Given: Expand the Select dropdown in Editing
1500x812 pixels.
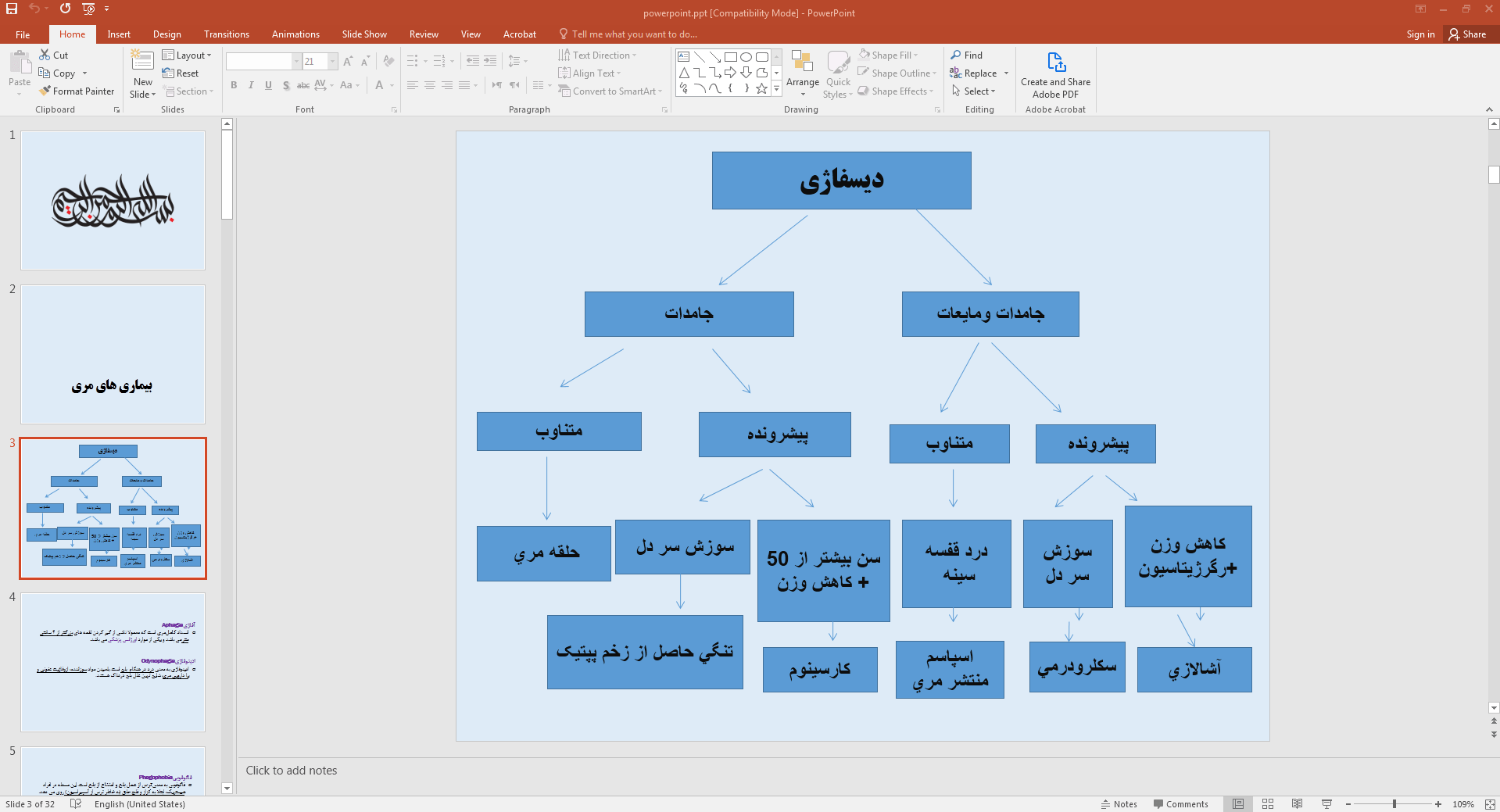Looking at the screenshot, I should tap(975, 91).
